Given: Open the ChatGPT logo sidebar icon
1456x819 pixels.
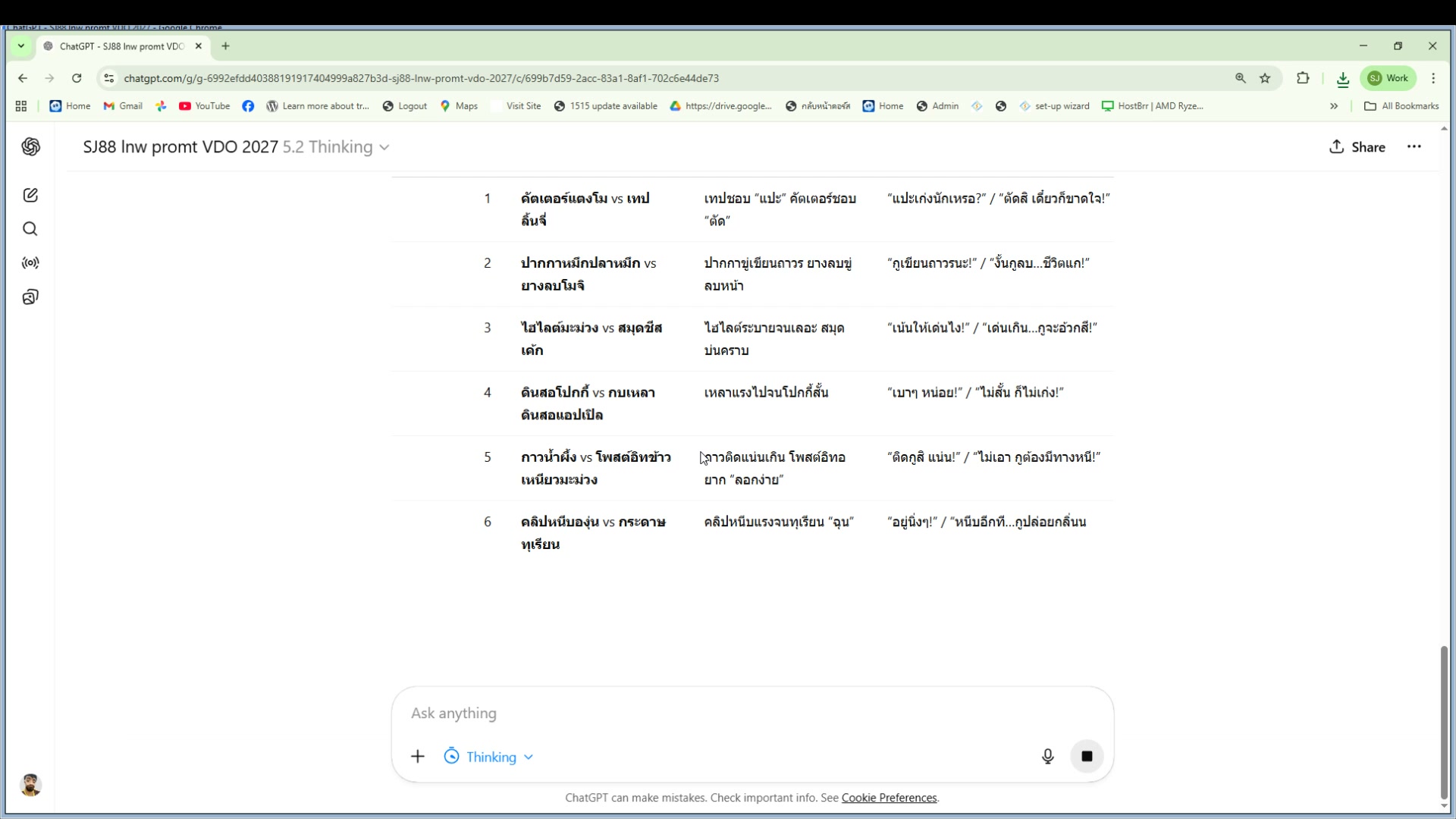Looking at the screenshot, I should 30,147.
